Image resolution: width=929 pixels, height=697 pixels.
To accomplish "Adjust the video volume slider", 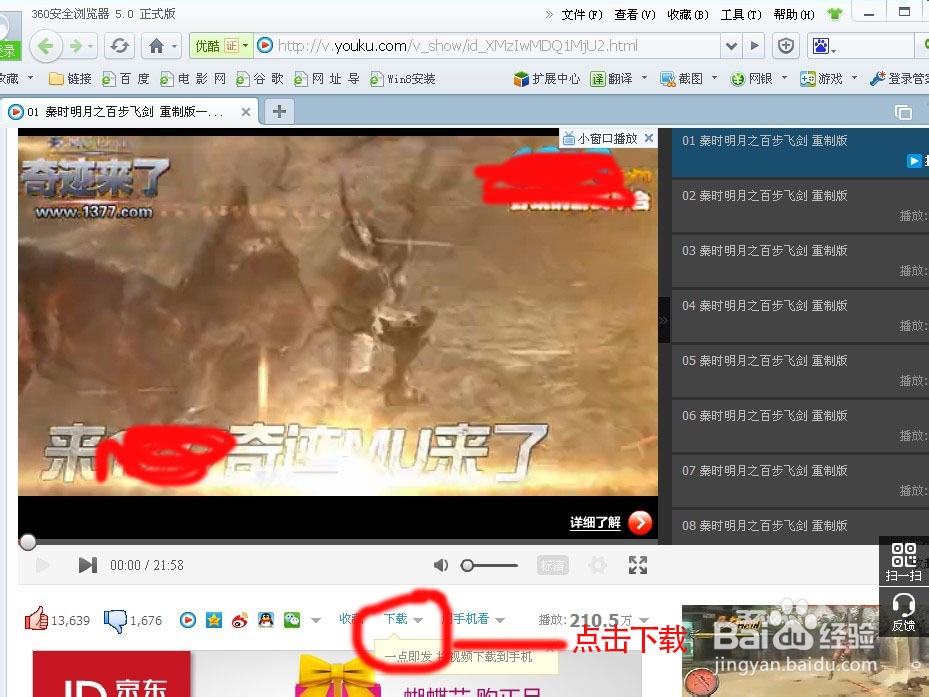I will 489,565.
